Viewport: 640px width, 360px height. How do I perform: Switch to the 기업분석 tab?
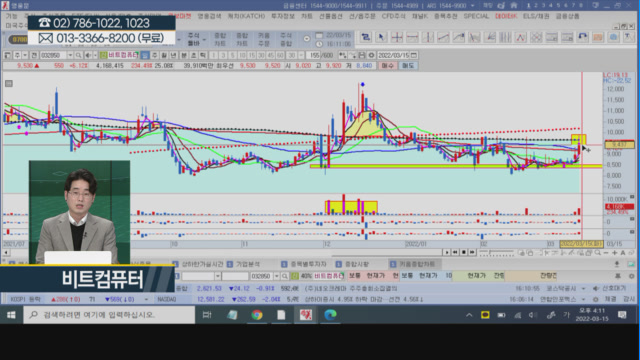pyautogui.click(x=248, y=264)
